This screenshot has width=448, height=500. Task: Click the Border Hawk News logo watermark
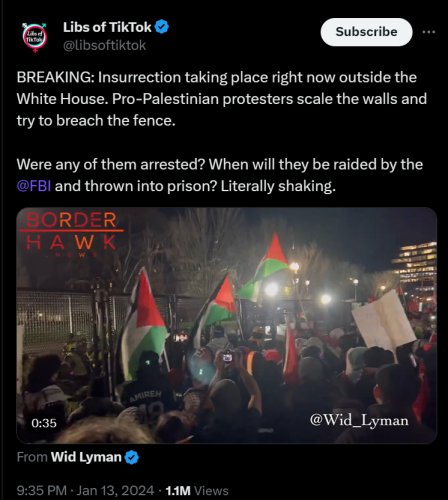(71, 234)
